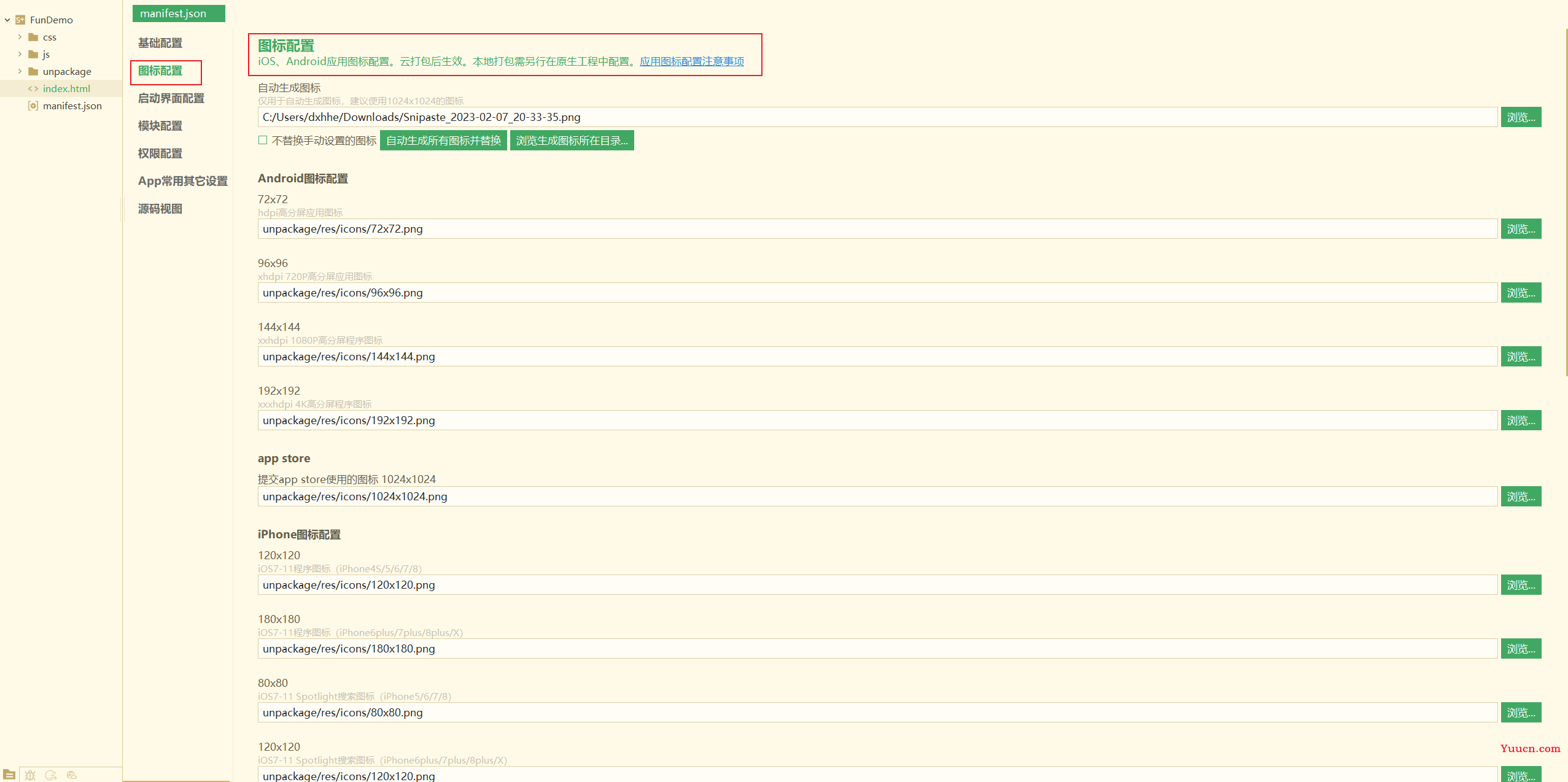This screenshot has height=782, width=1568.
Task: Open 应用图标配置注意事项 link
Action: 692,61
